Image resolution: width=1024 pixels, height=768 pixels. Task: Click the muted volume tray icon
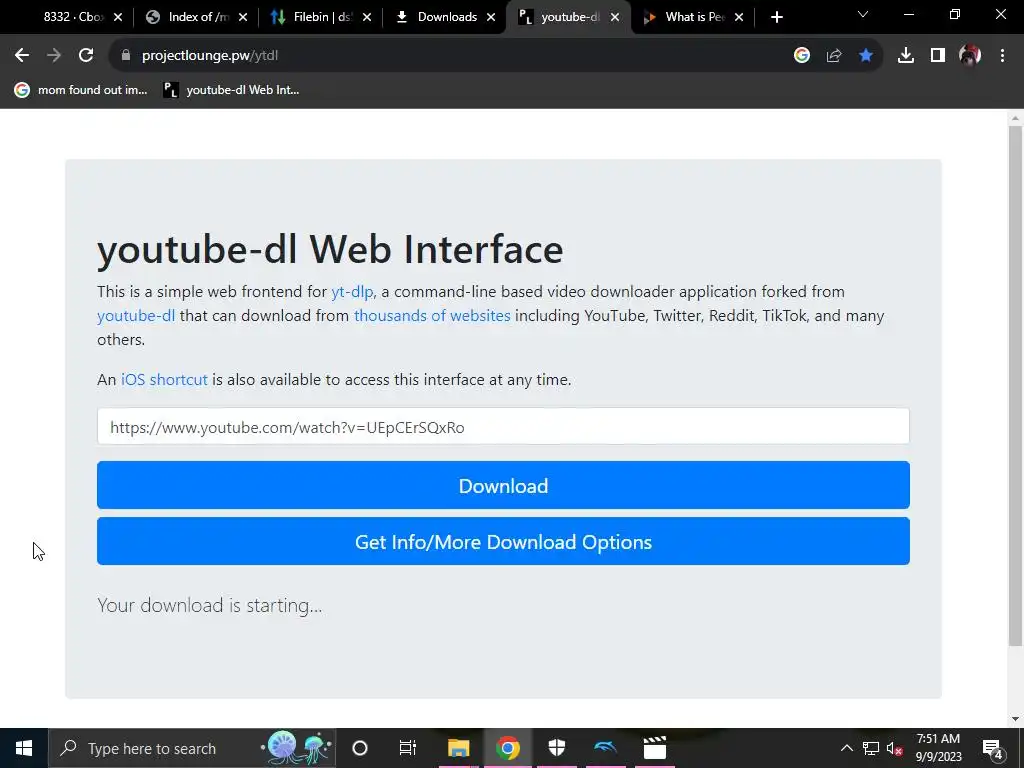tap(895, 748)
